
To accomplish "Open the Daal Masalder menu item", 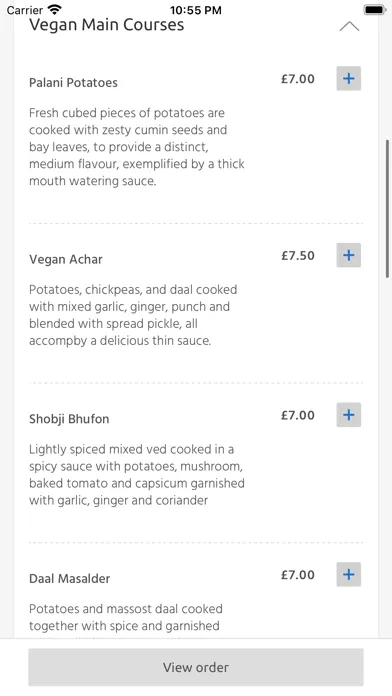I will coord(69,578).
